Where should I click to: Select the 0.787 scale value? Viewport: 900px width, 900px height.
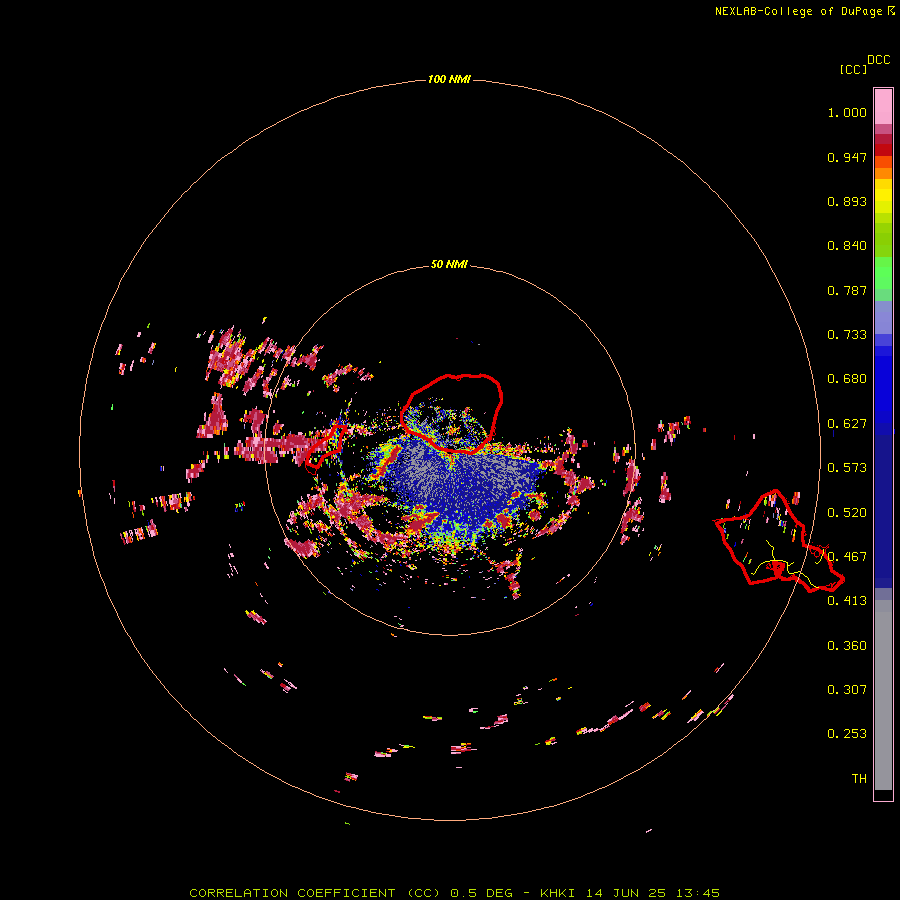pyautogui.click(x=847, y=290)
